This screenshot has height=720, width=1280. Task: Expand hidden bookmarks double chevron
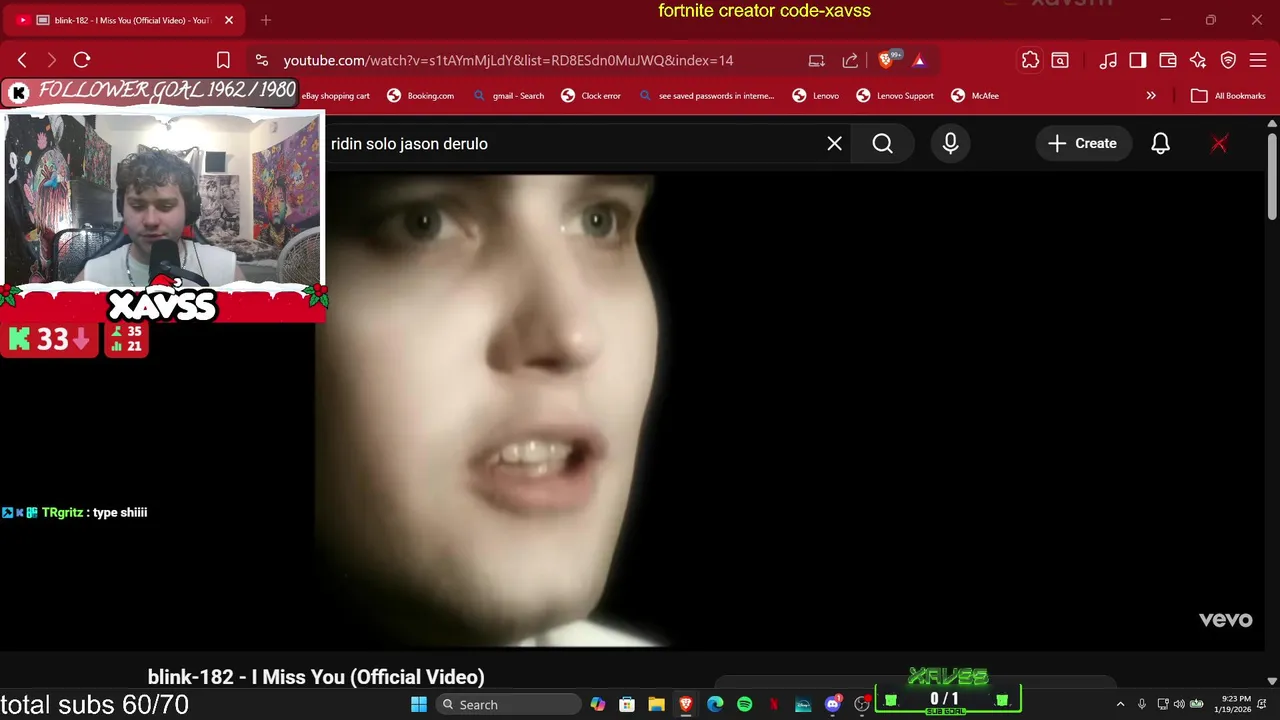pyautogui.click(x=1151, y=96)
